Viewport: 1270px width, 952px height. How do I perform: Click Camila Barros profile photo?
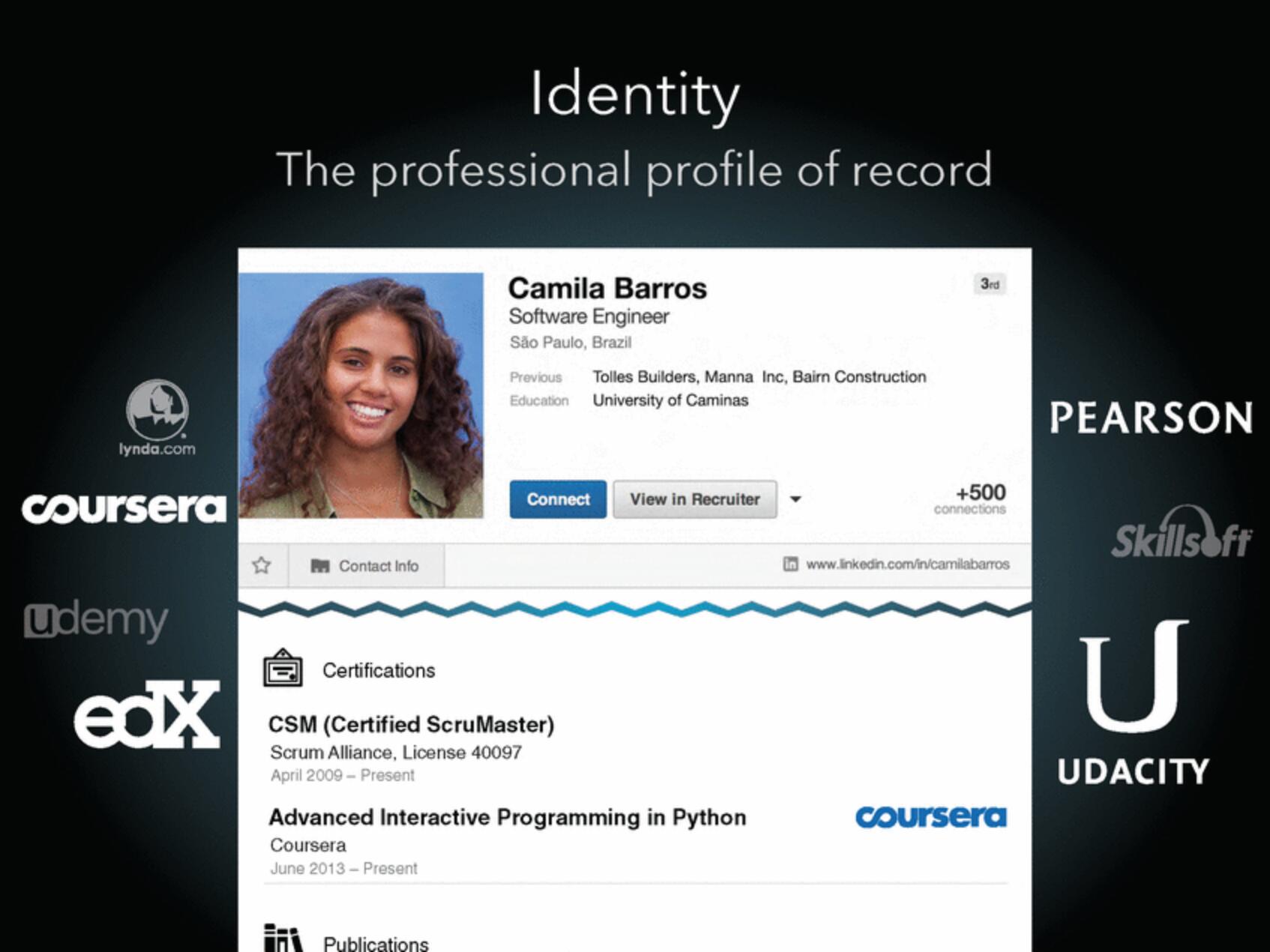pos(361,395)
